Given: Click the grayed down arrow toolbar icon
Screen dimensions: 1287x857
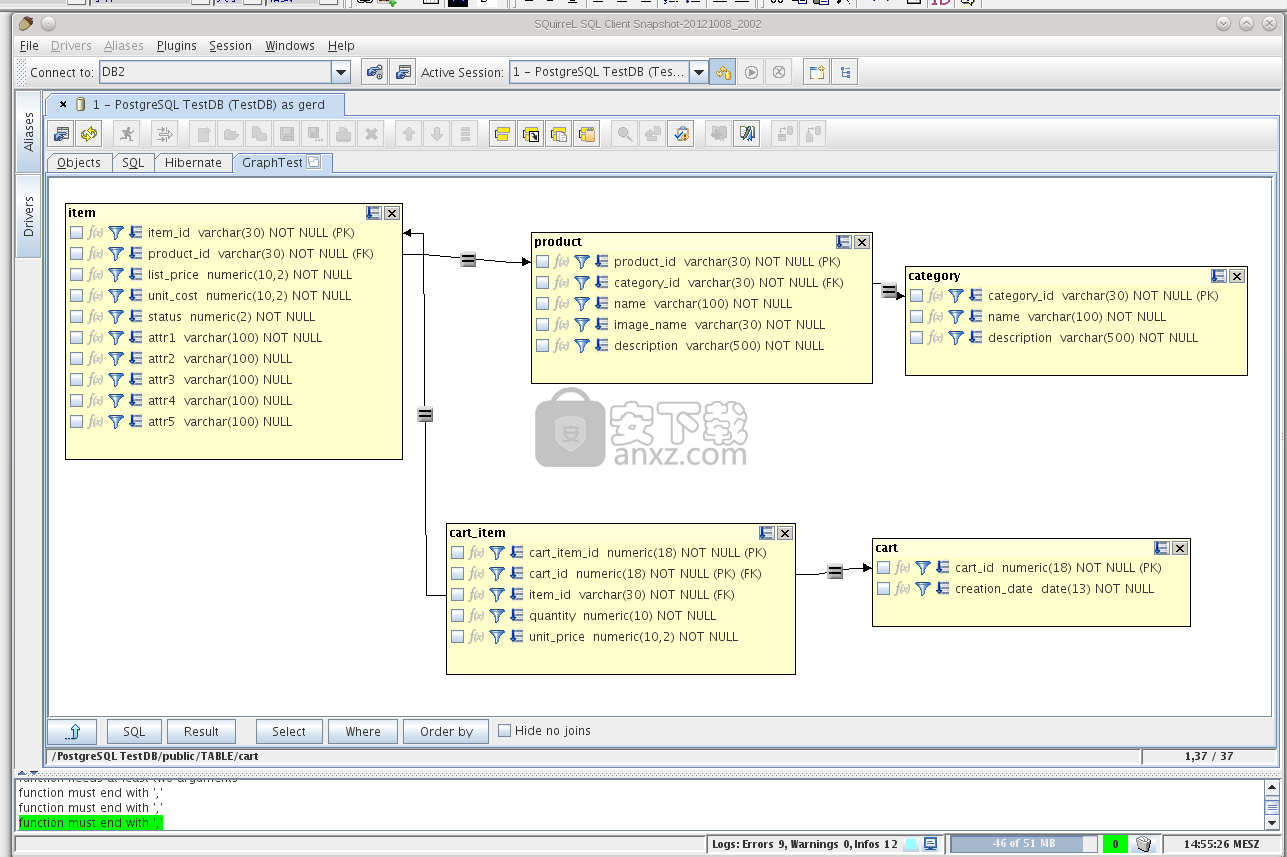Looking at the screenshot, I should [436, 134].
